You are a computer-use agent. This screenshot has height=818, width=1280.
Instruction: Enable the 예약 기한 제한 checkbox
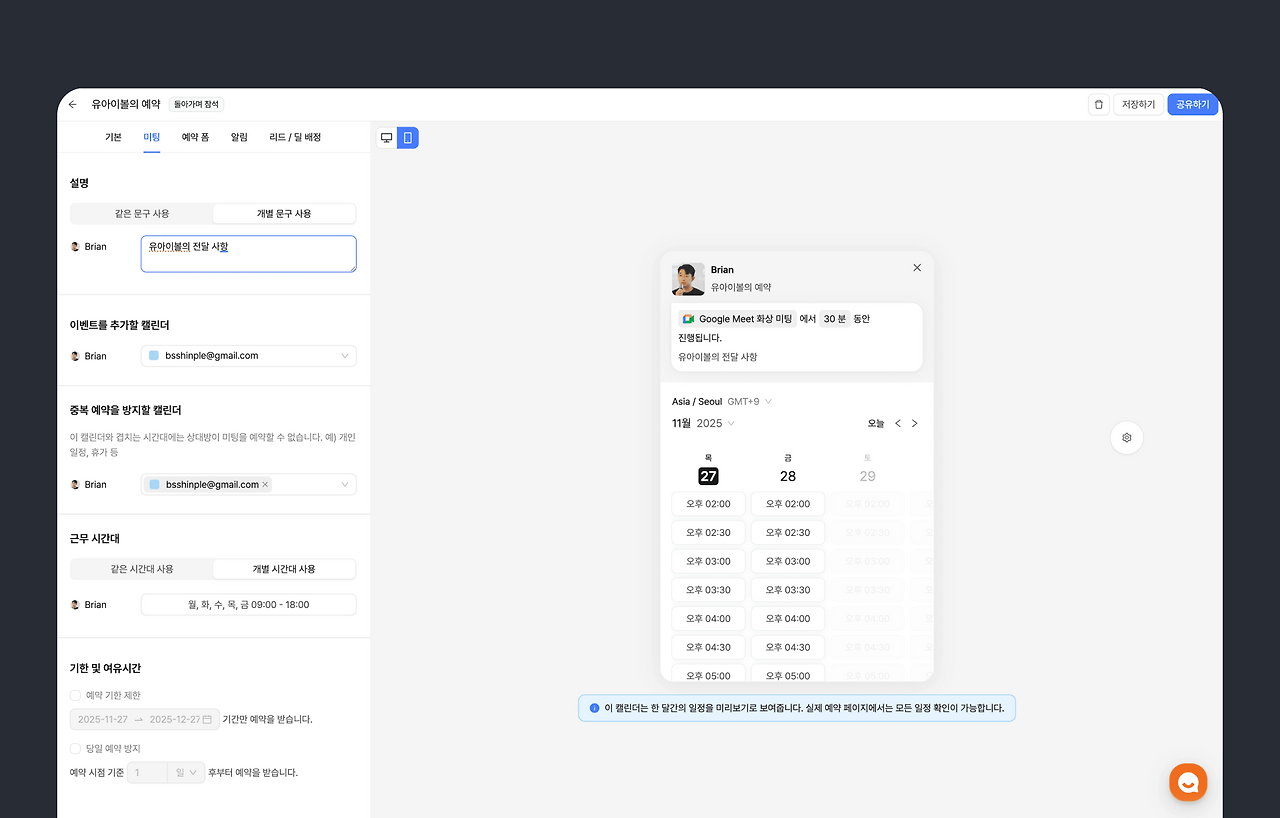tap(75, 695)
